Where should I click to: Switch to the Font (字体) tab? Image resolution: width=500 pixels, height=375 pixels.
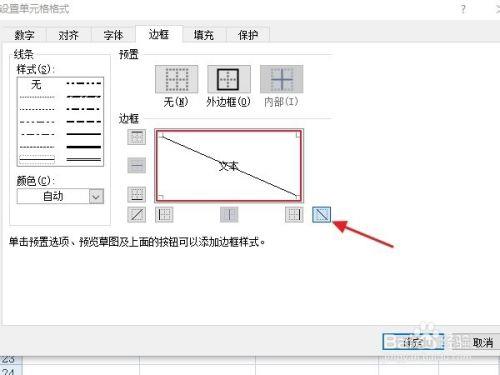point(113,35)
